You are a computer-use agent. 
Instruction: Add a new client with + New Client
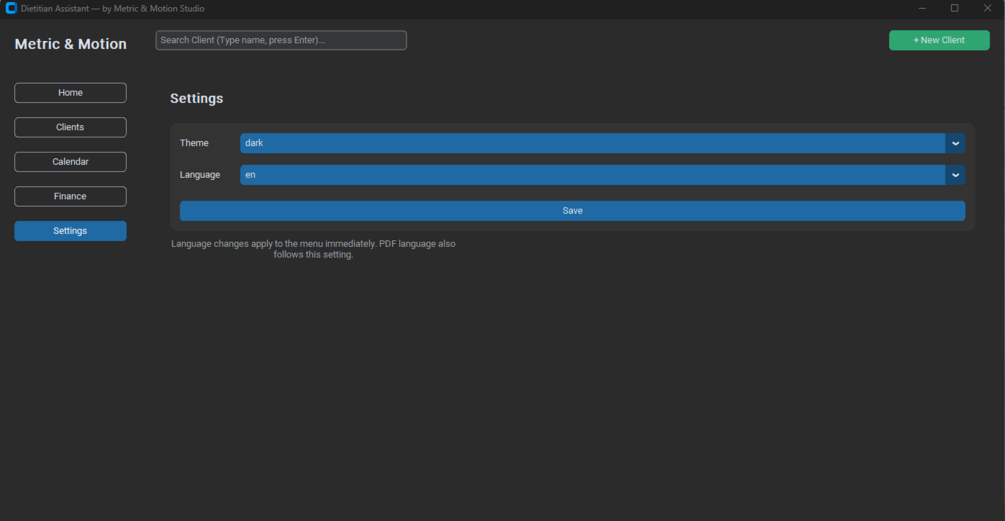(x=939, y=40)
